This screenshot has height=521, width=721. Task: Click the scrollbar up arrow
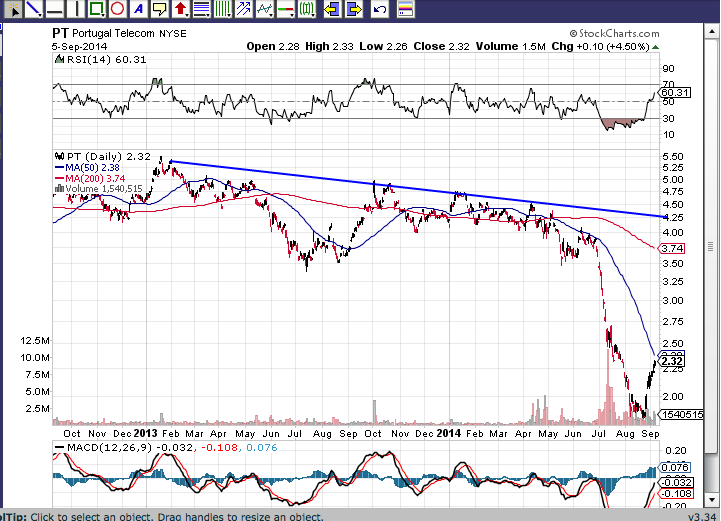(x=710, y=32)
